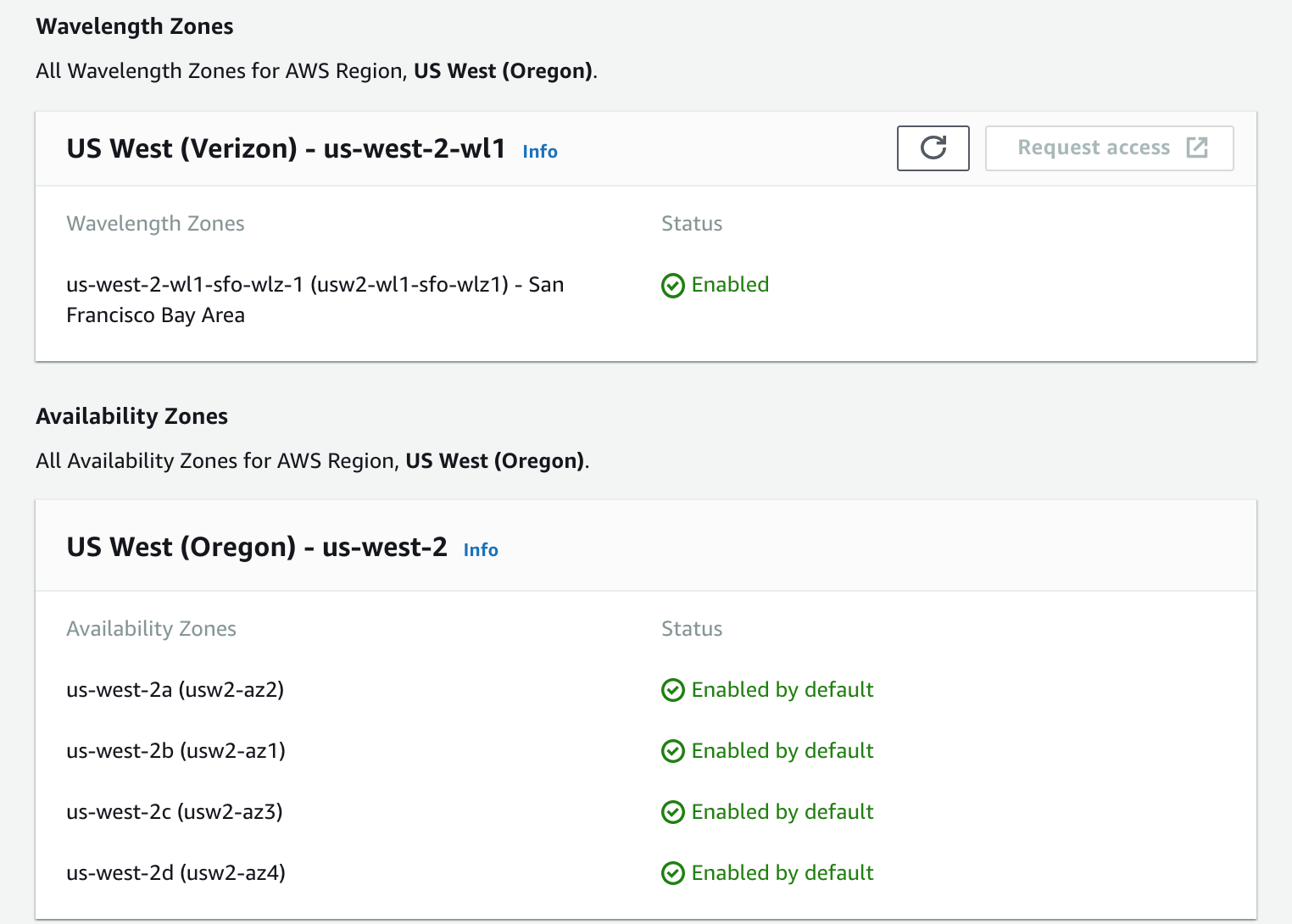Click the status checkmark icon for us-west-2d
Image resolution: width=1292 pixels, height=924 pixels.
tap(673, 874)
